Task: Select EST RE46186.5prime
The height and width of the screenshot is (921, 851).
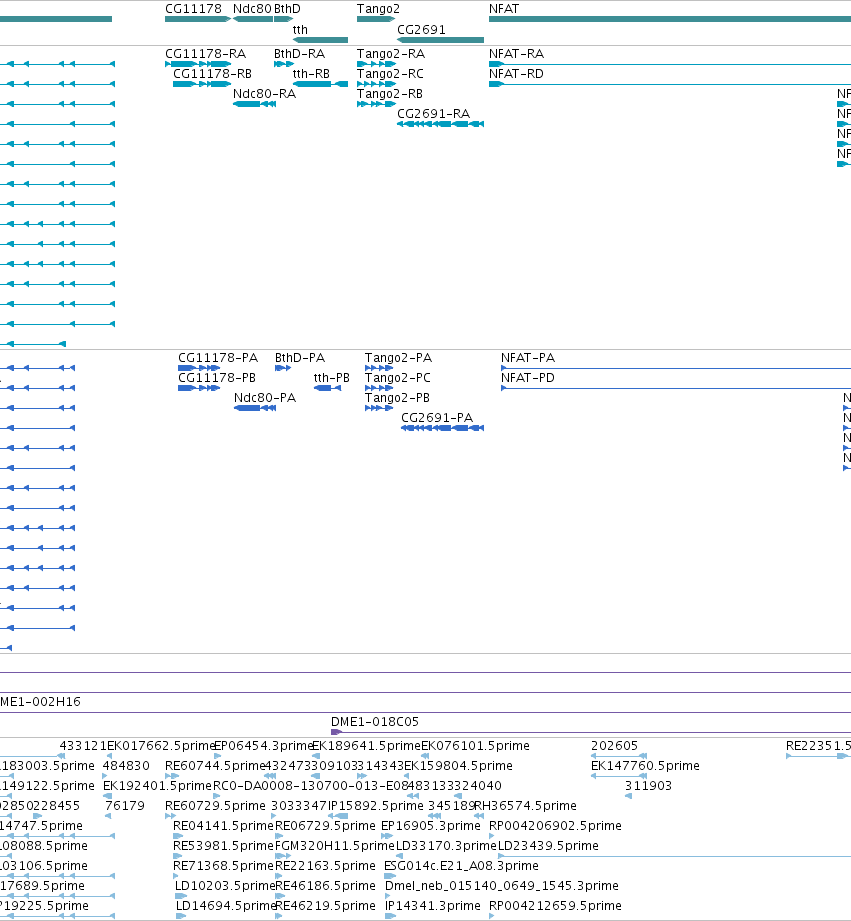Action: pos(325,886)
